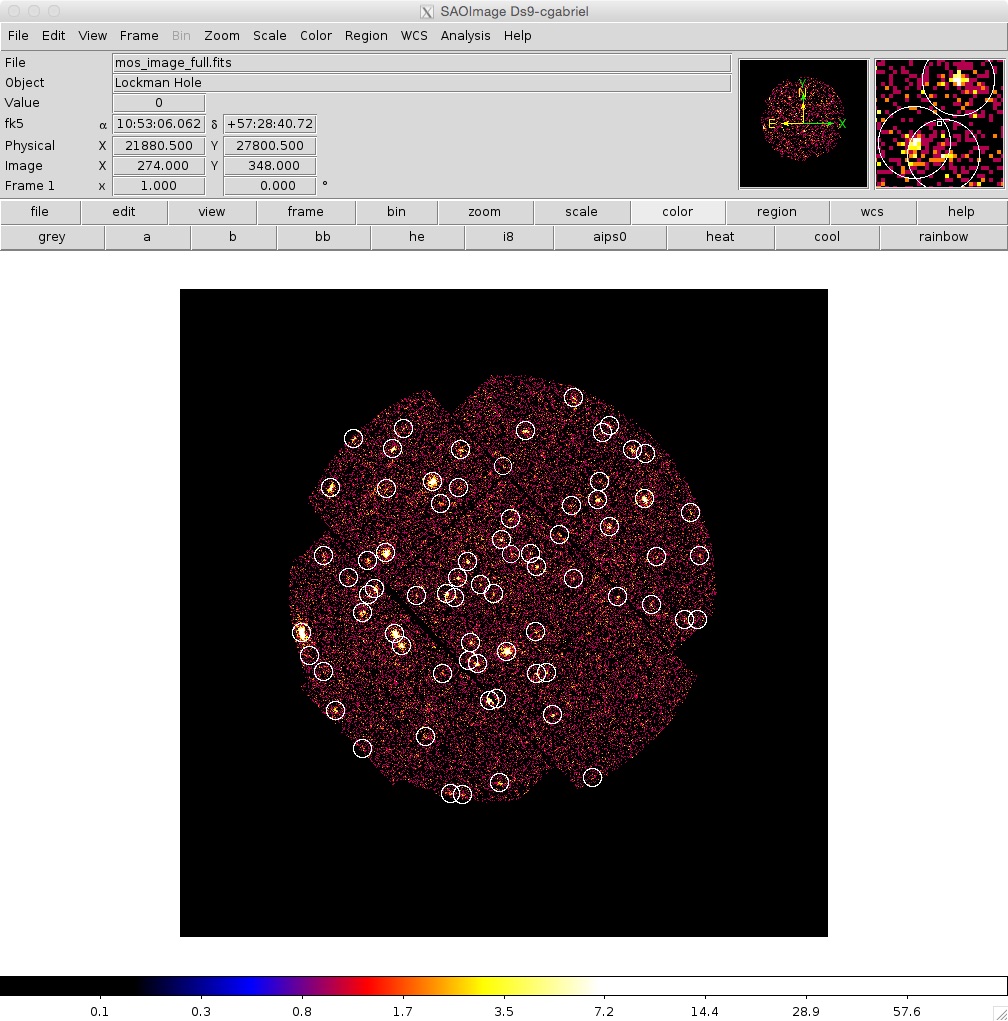
Task: Click the Object field Lockman Hole
Action: pyautogui.click(x=421, y=83)
